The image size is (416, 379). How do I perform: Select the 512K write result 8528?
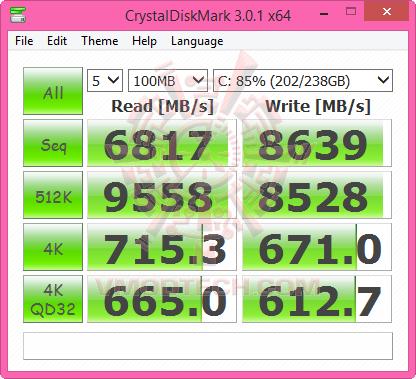[x=317, y=195]
